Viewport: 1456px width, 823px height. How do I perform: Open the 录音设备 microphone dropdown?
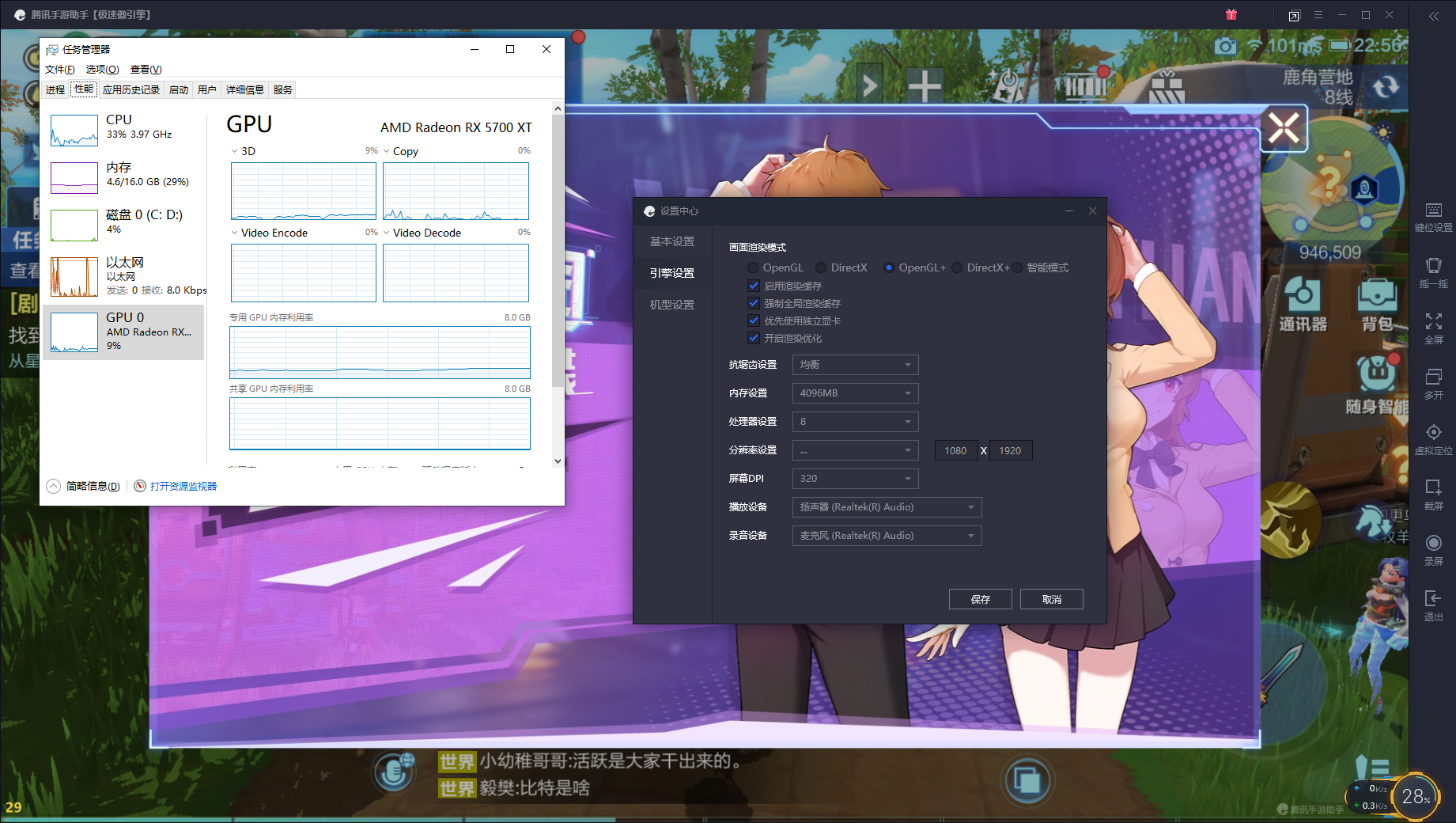887,536
